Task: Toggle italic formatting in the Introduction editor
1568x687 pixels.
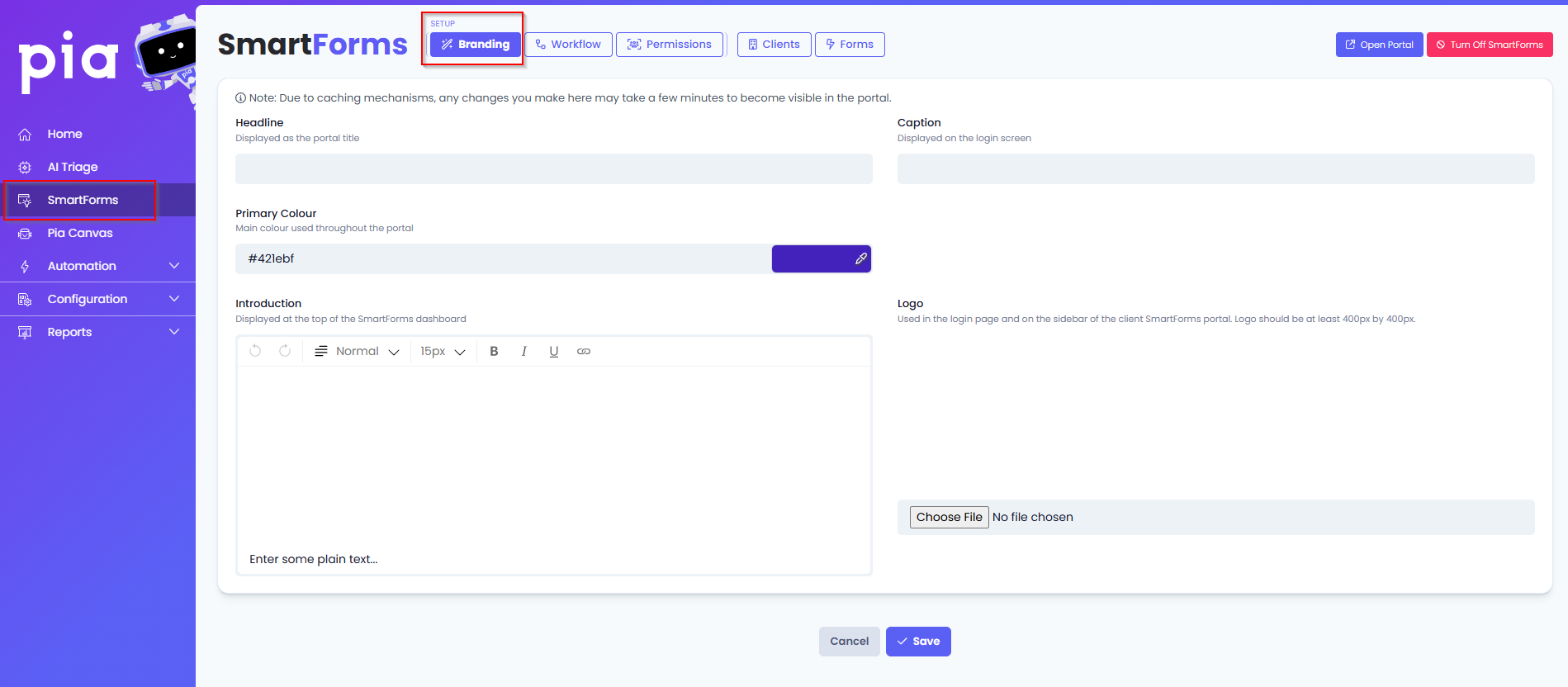Action: click(x=523, y=351)
